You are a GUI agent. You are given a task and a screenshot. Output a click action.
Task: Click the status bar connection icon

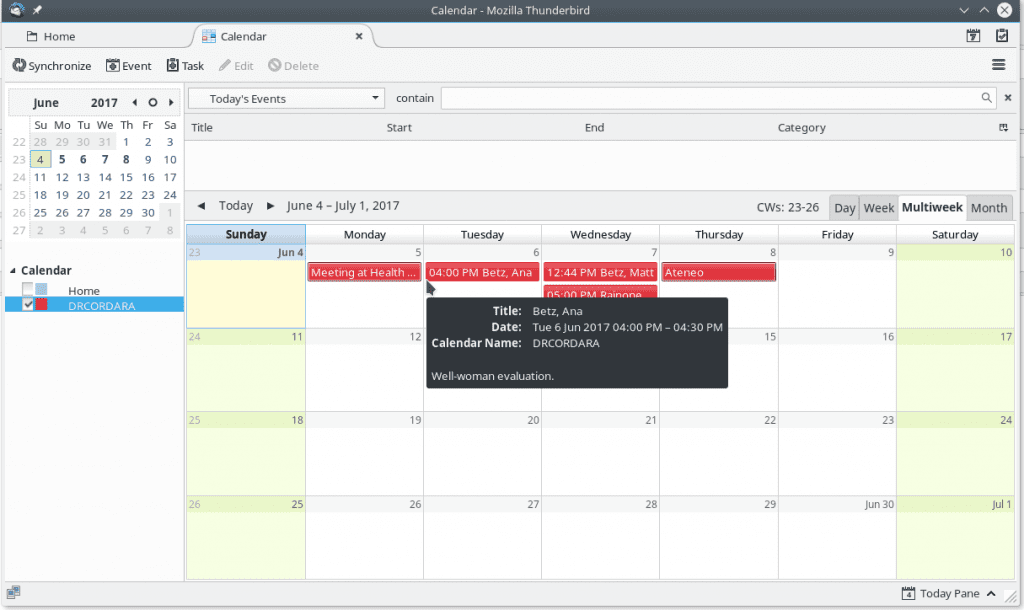[x=13, y=592]
